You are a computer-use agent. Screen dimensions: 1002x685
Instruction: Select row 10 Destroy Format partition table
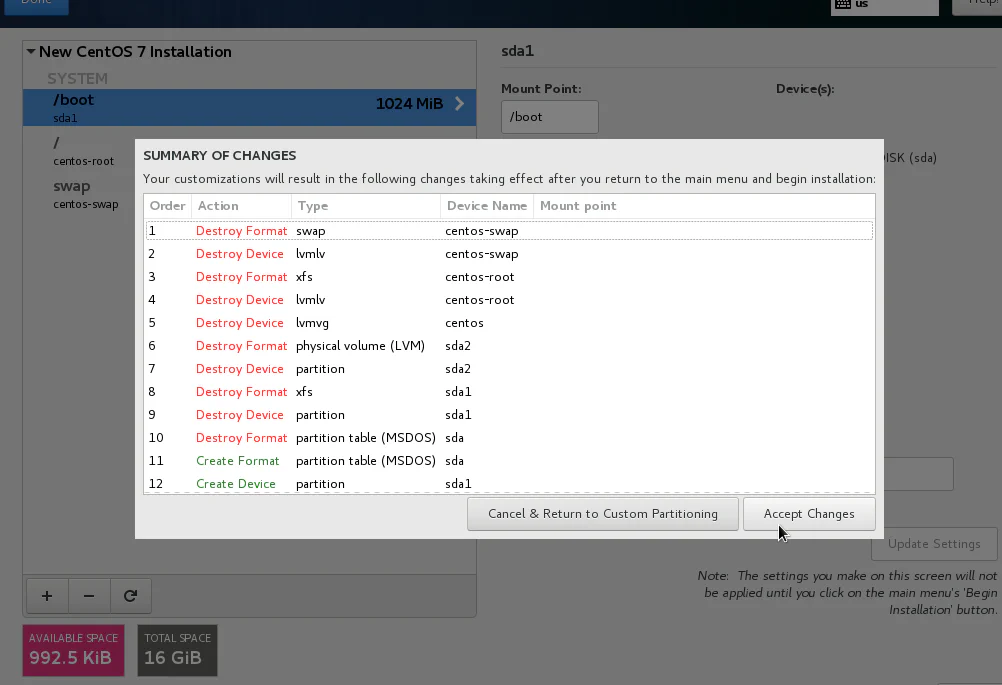(509, 438)
